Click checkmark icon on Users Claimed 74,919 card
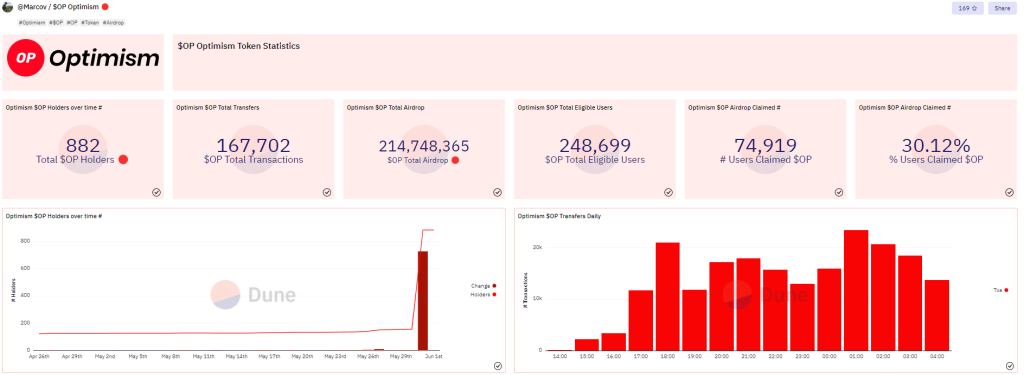The image size is (1024, 375). coord(839,192)
